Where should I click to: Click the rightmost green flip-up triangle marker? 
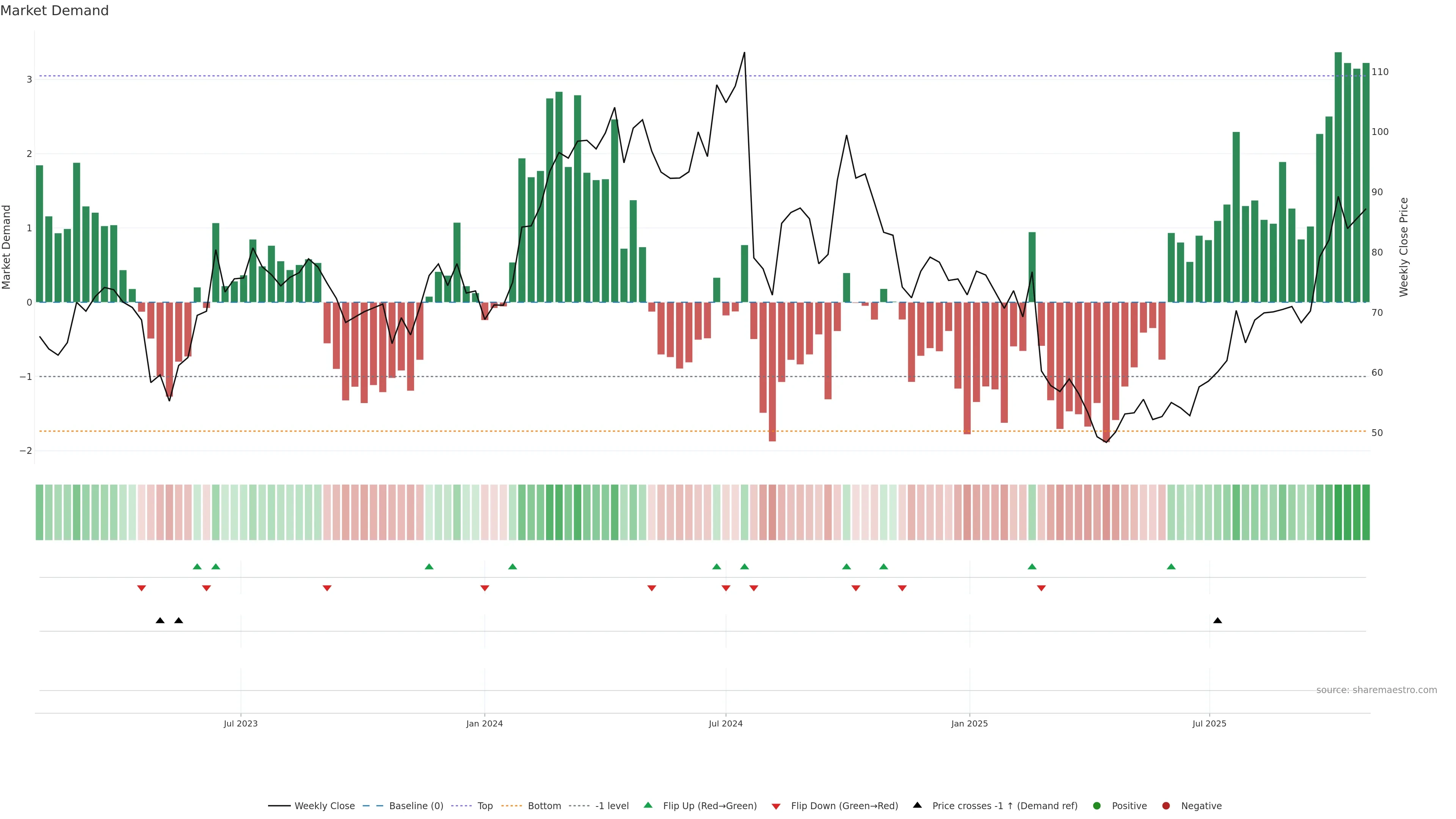[1171, 566]
